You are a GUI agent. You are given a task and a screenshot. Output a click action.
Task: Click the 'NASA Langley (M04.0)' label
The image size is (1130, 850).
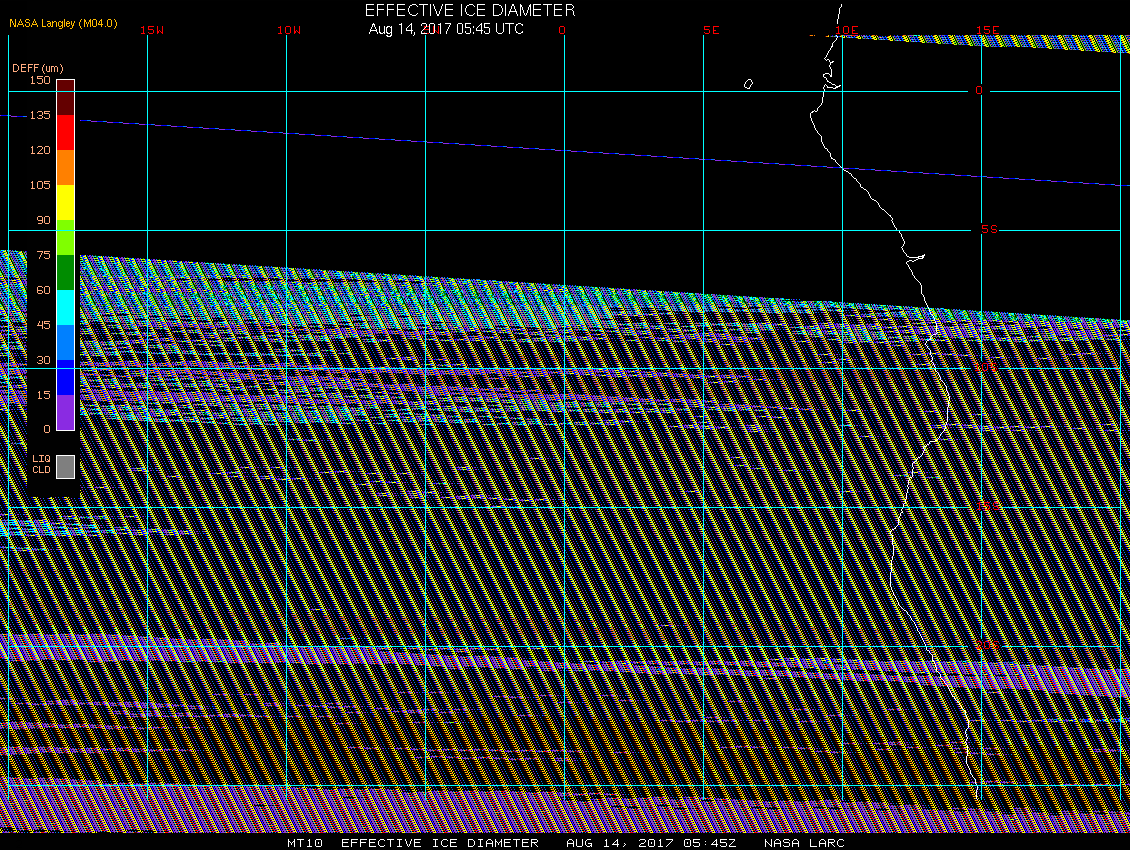click(x=63, y=23)
